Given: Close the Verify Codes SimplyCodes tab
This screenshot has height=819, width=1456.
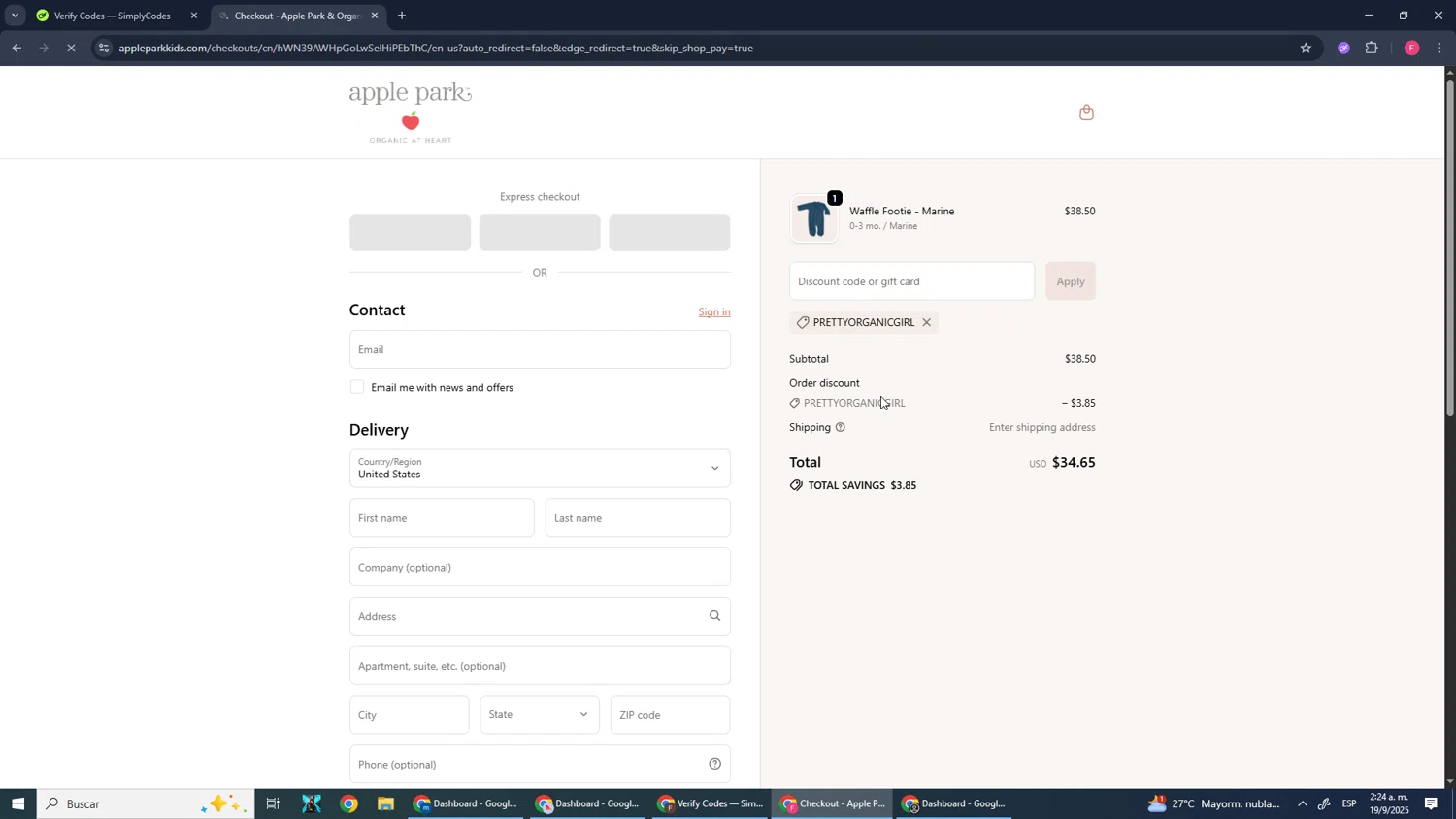Looking at the screenshot, I should 194,16.
